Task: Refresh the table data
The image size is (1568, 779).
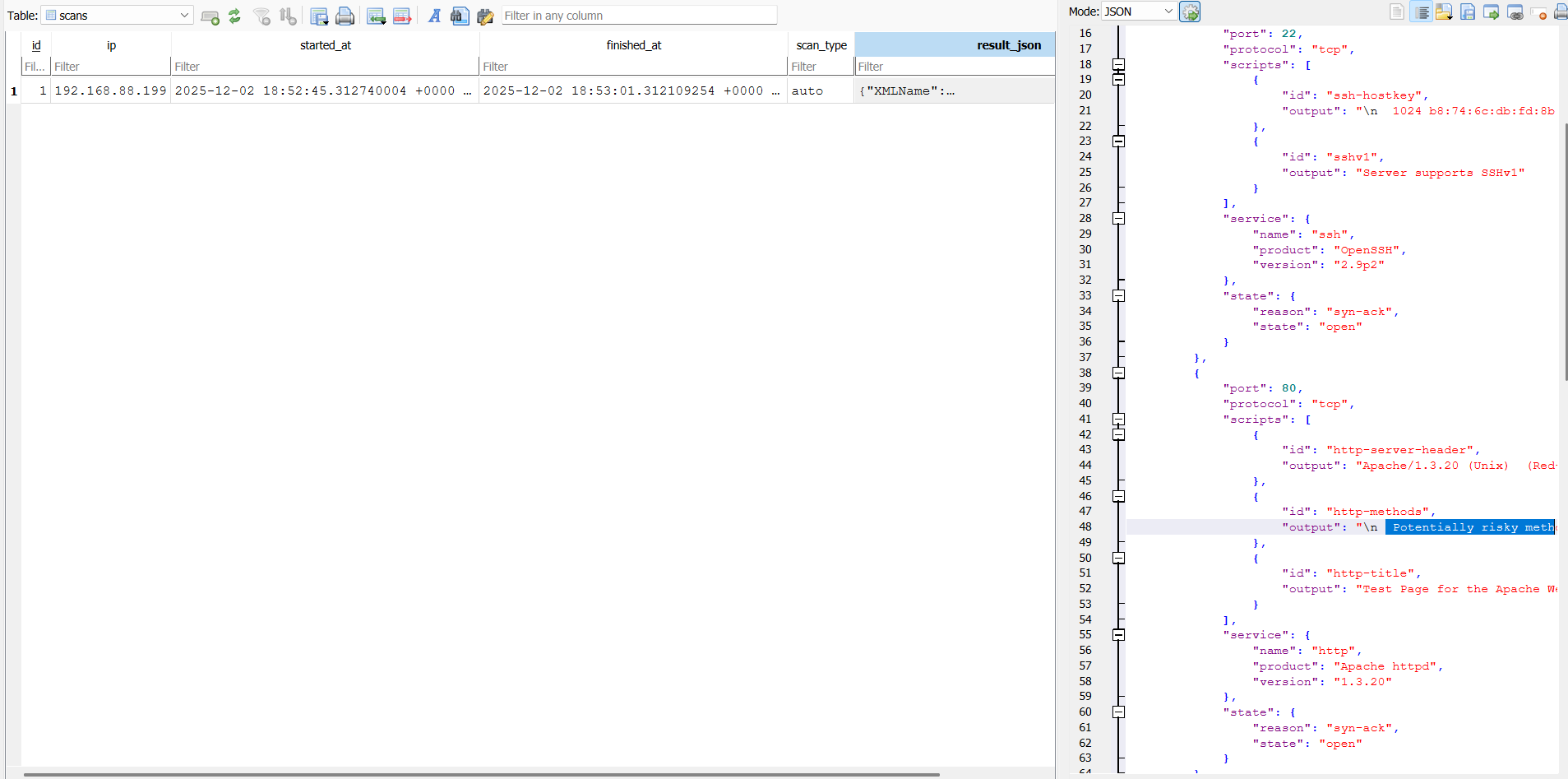Action: (x=234, y=16)
